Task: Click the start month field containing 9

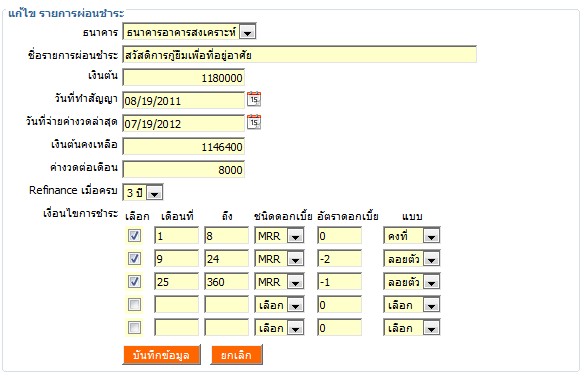Action: tap(177, 259)
